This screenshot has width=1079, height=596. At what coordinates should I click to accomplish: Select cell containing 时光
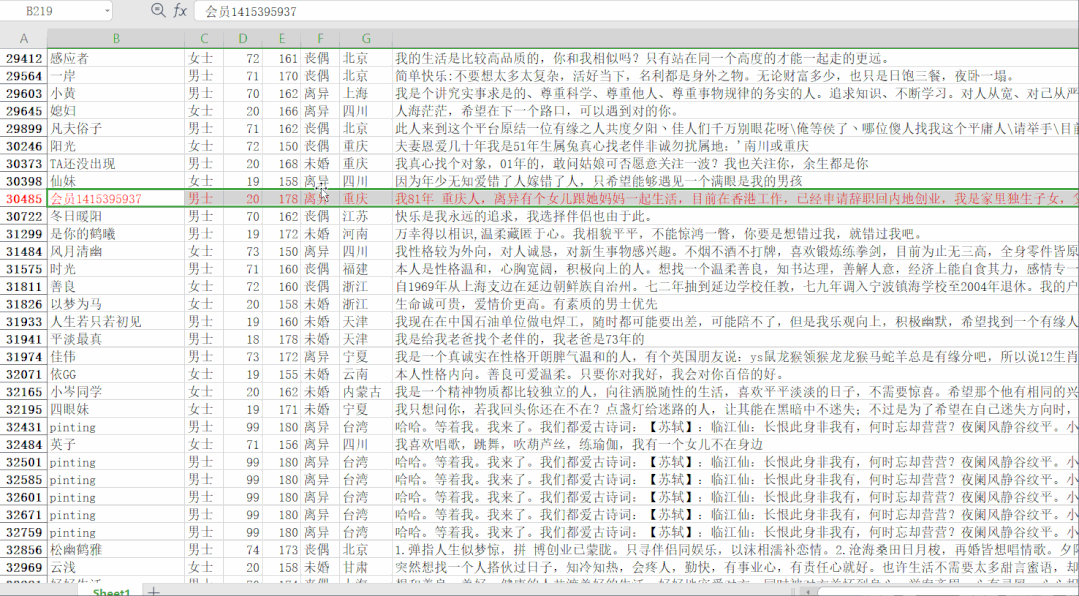pyautogui.click(x=116, y=269)
